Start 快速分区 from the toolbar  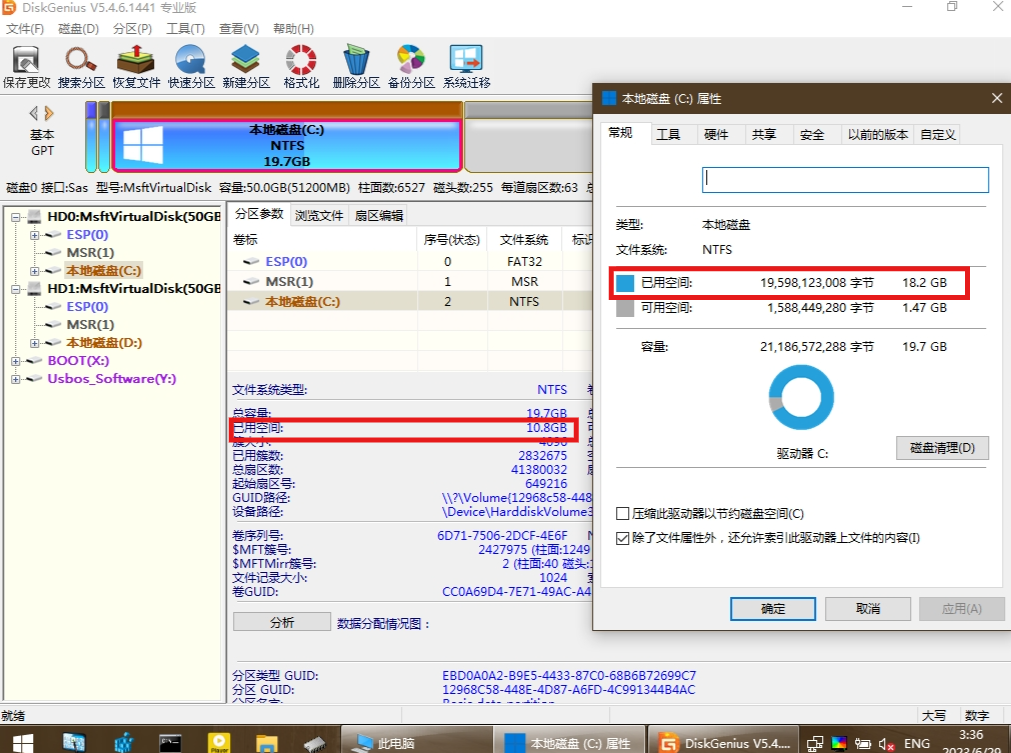tap(191, 67)
